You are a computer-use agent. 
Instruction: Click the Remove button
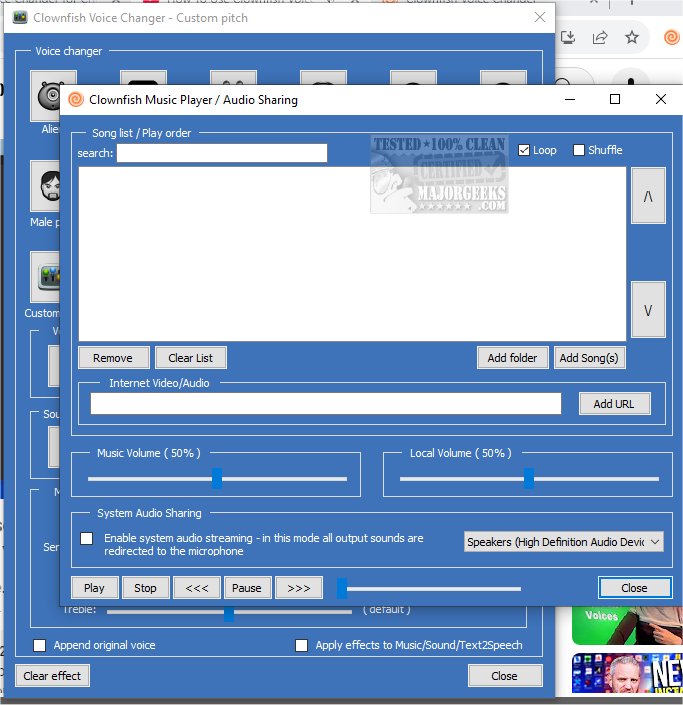[113, 358]
